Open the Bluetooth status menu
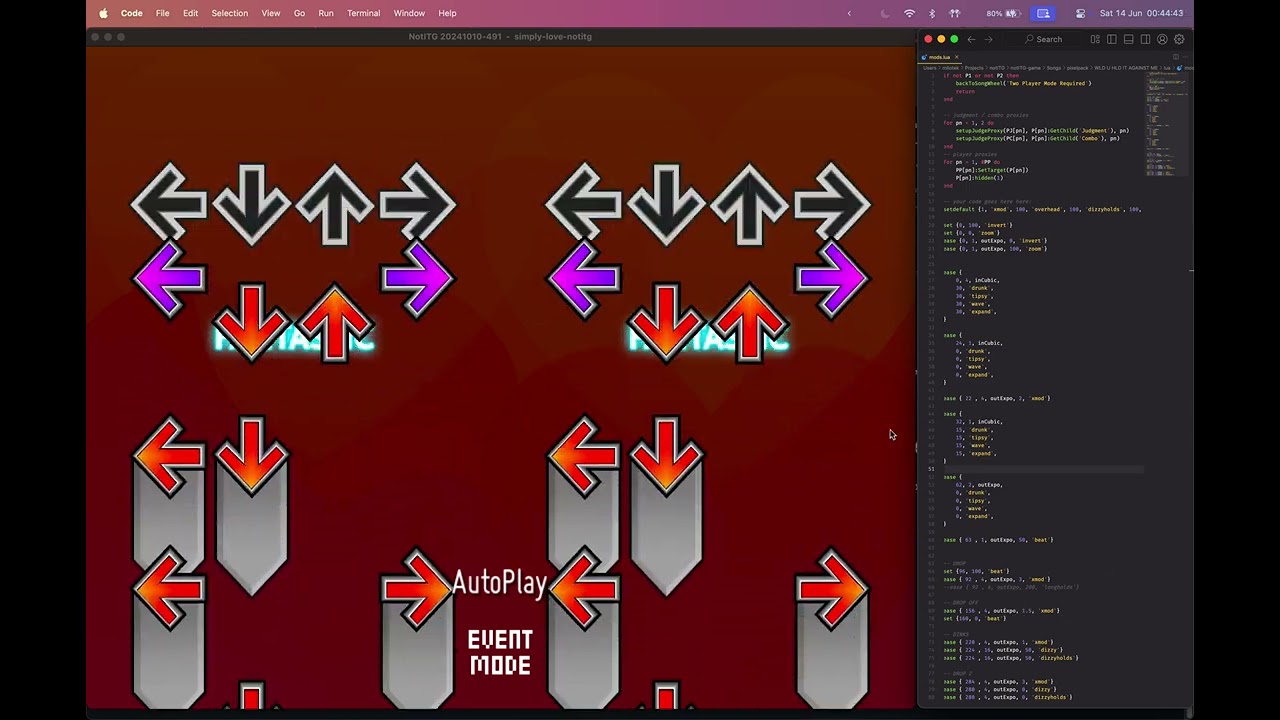Screen dimensions: 1280x720 point(932,13)
